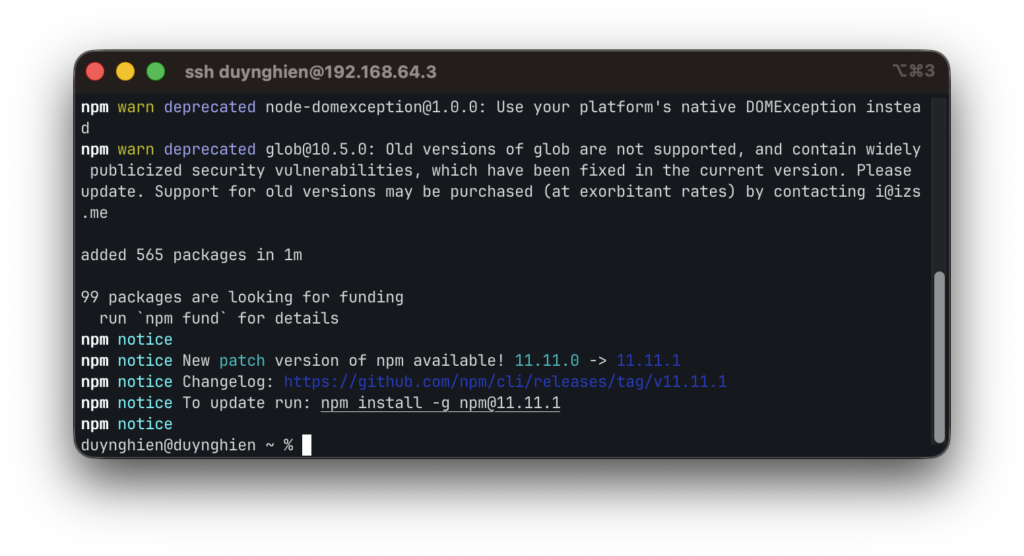Screen dimensions: 1024x556
Task: Click the yellow minimize window button
Action: coord(125,72)
